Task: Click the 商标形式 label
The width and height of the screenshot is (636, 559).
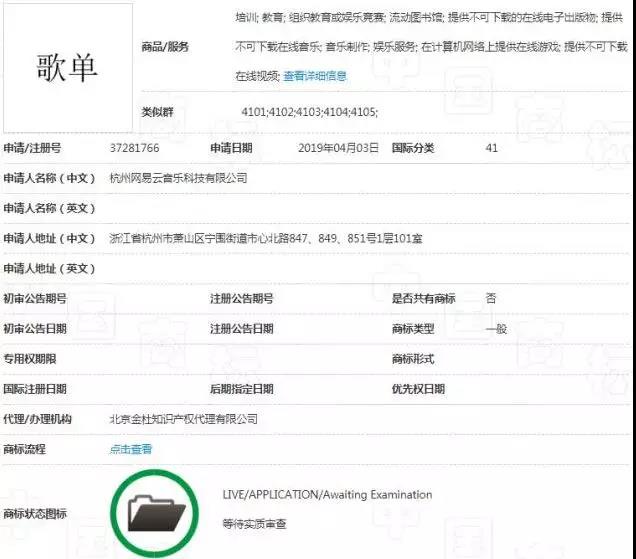Action: pos(413,359)
